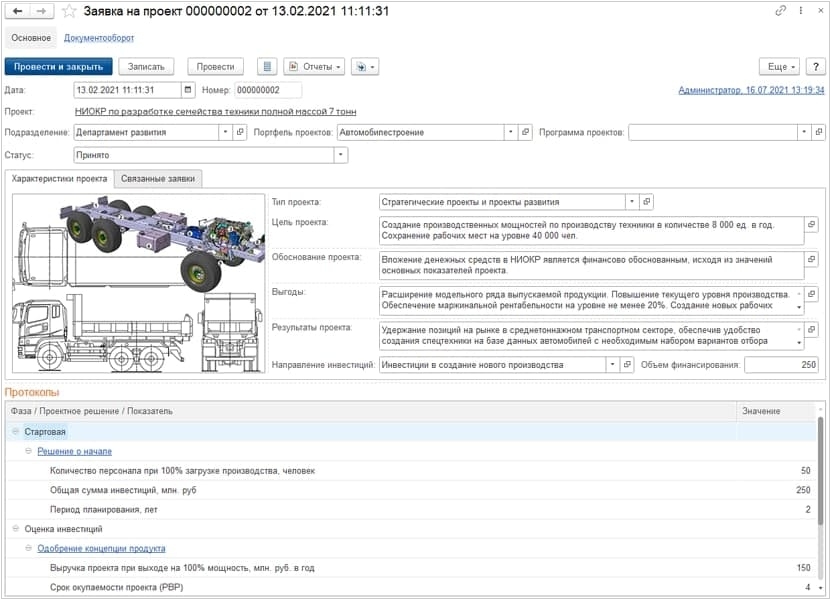830x599 pixels.
Task: Open the НИОКР project hyperlink
Action: [x=215, y=111]
